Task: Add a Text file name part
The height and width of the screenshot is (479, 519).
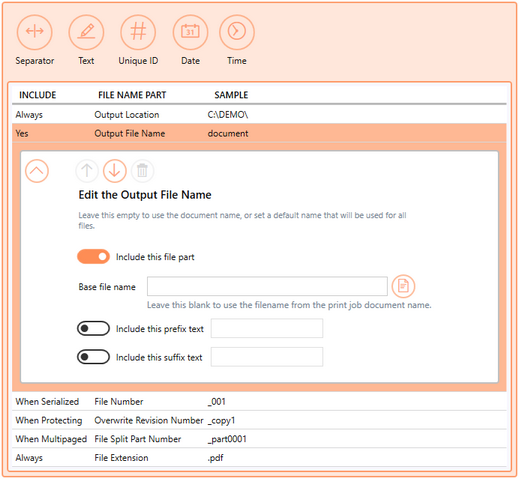Action: coord(86,32)
